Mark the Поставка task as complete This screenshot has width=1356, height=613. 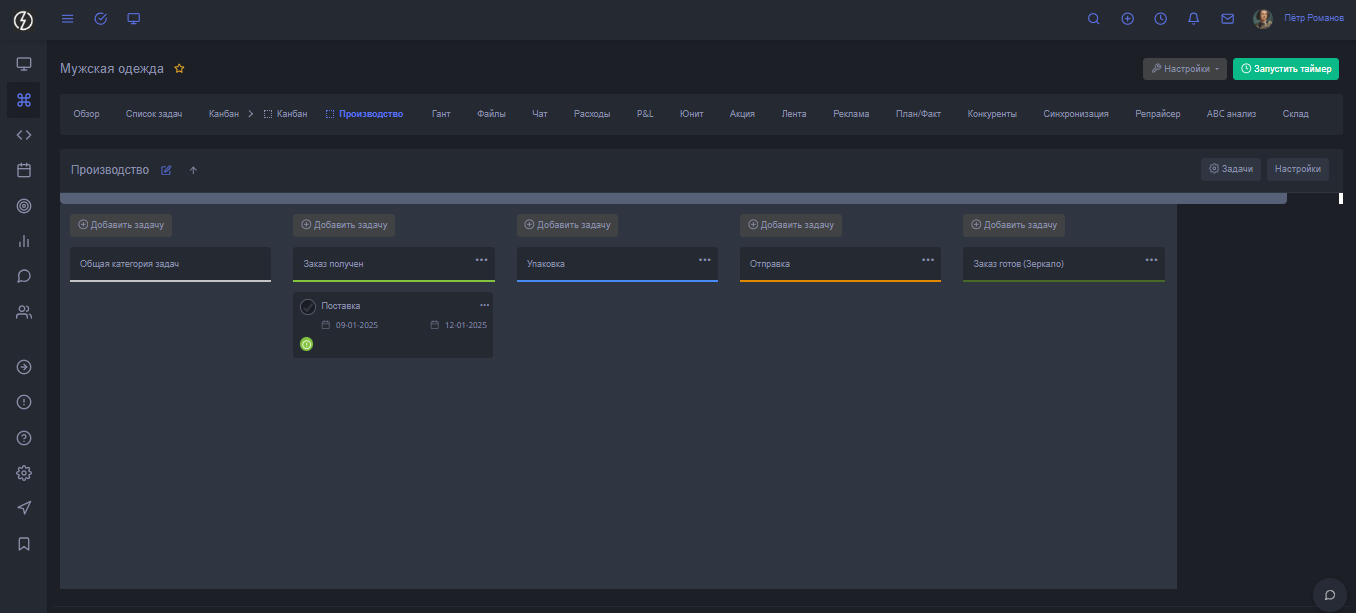pyautogui.click(x=308, y=306)
